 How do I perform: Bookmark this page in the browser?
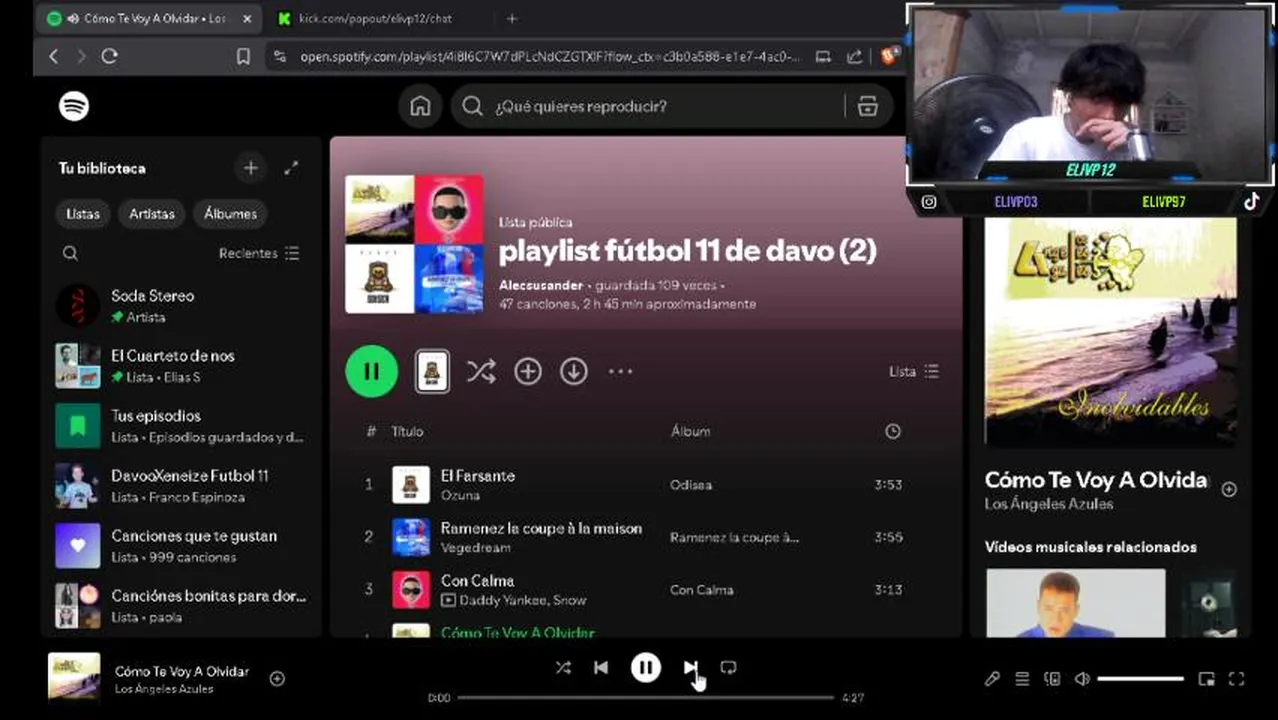pyautogui.click(x=243, y=57)
